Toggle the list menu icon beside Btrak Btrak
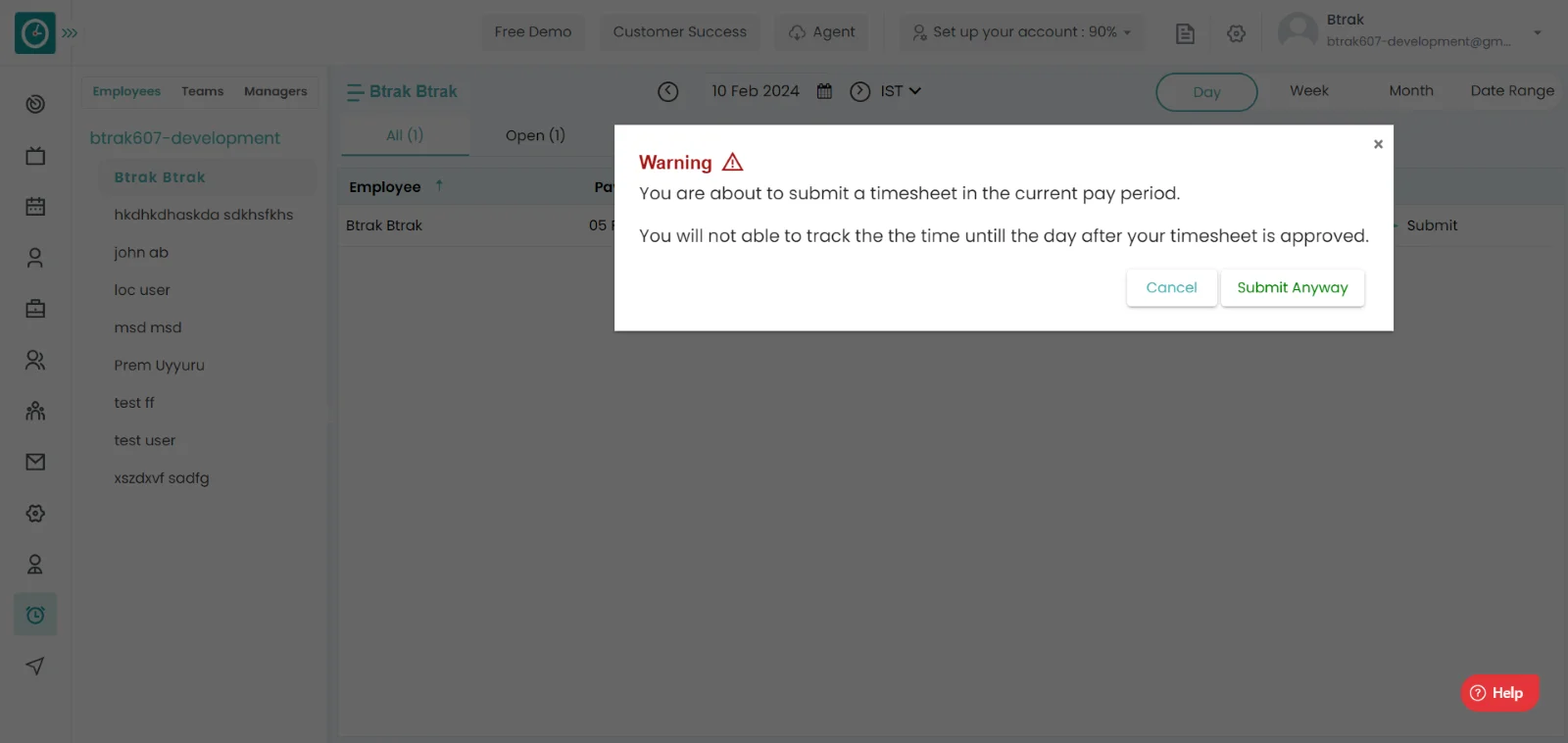The image size is (1568, 743). [355, 92]
